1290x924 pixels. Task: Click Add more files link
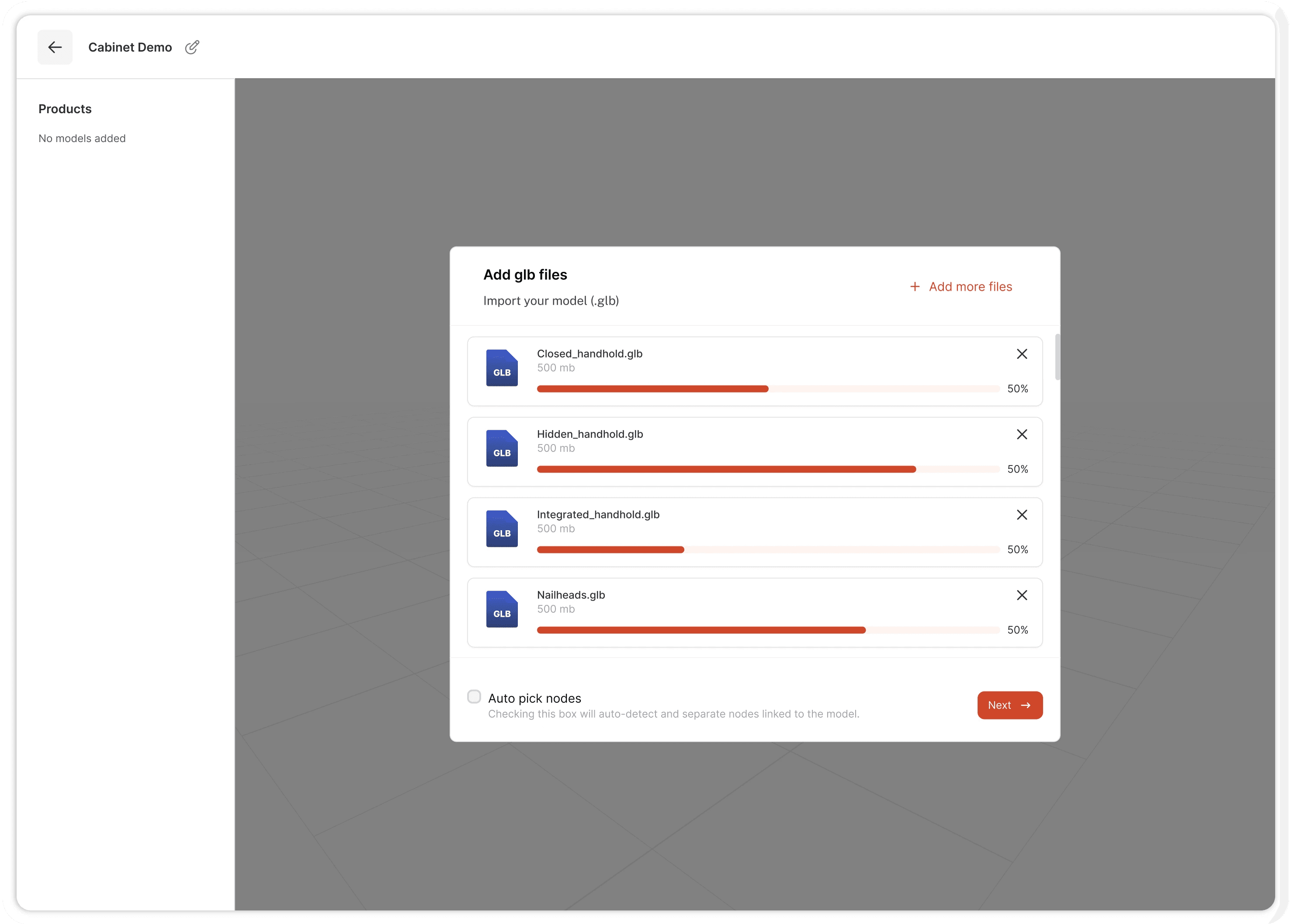971,287
